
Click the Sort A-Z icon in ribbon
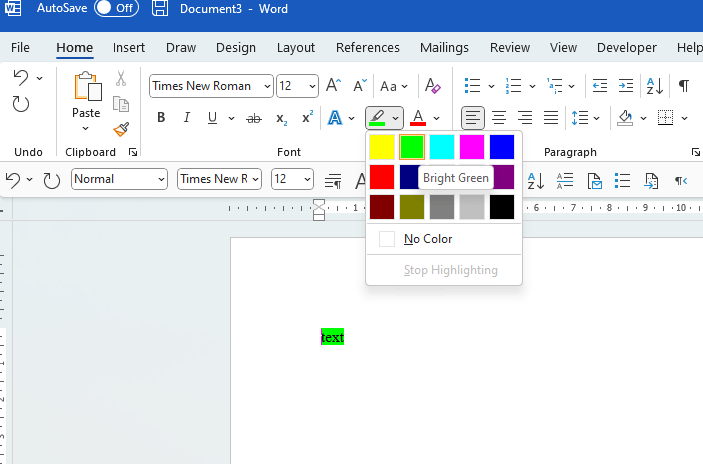[x=655, y=85]
